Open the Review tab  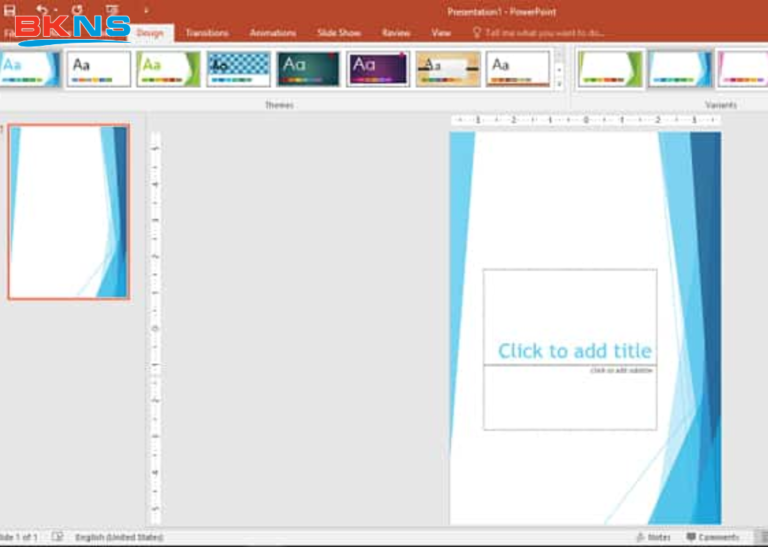(x=396, y=33)
